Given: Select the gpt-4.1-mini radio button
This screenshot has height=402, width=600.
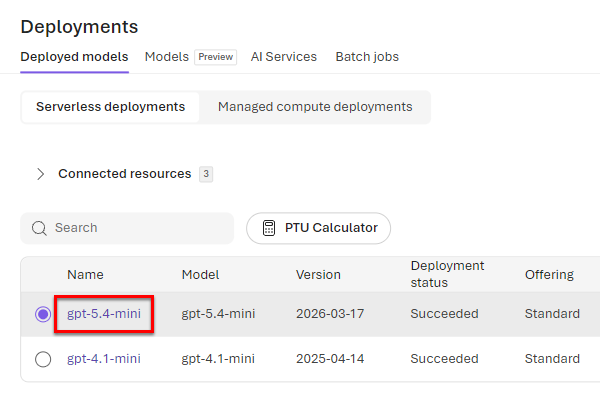Looking at the screenshot, I should (43, 359).
